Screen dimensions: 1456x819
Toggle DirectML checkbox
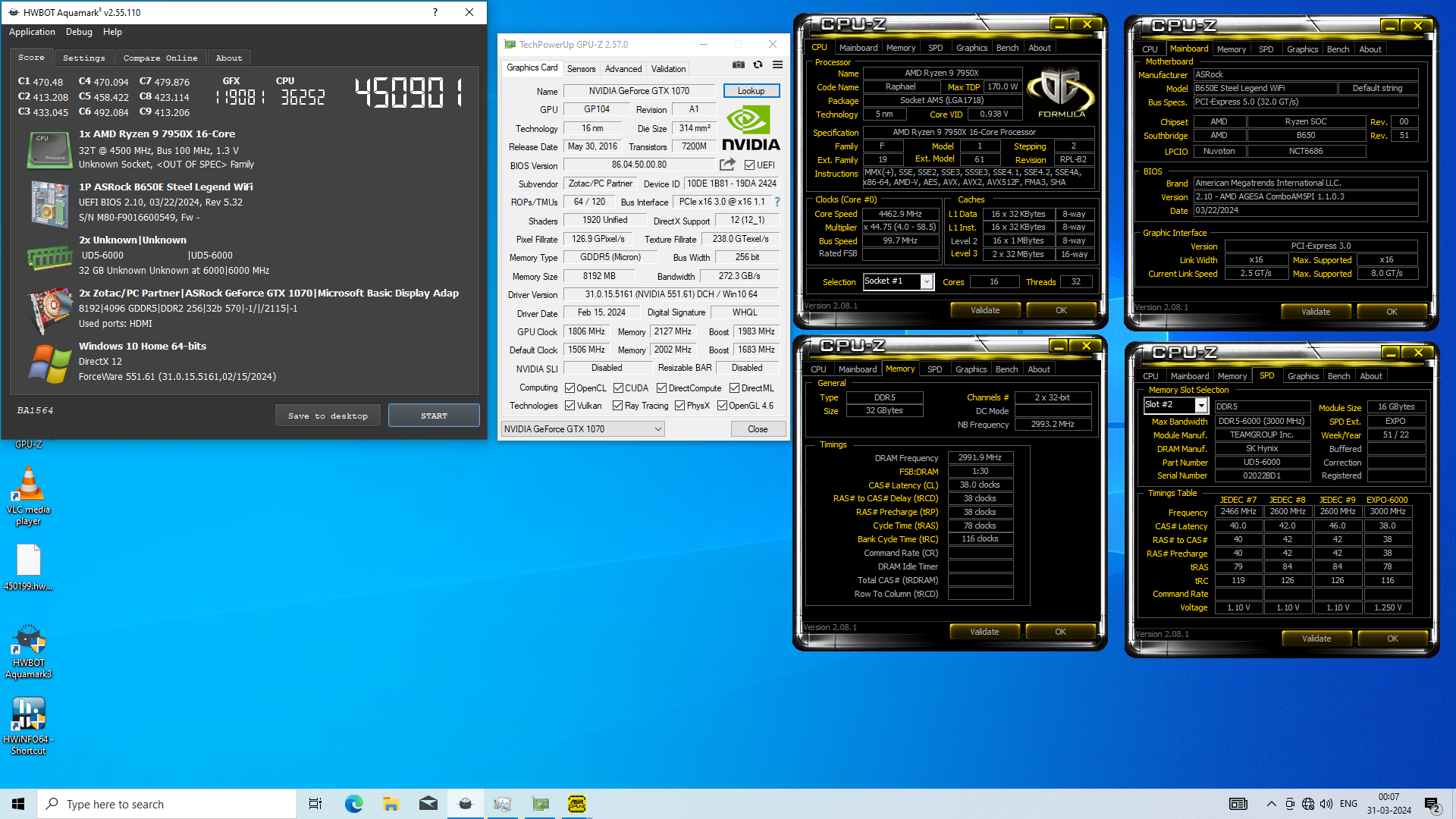(x=734, y=388)
